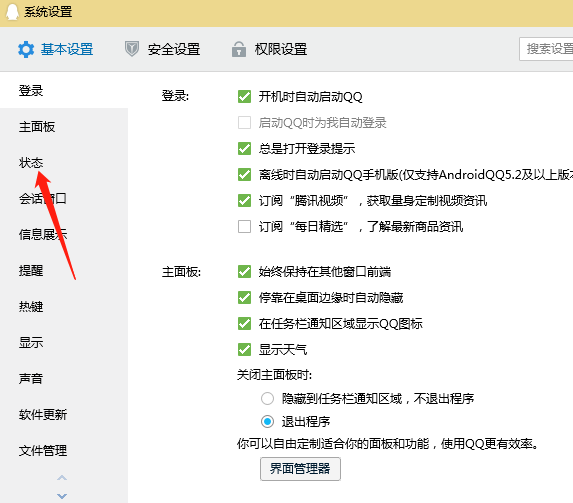
Task: Uncheck 停靠在桌面边缘时自动隐藏 option
Action: point(244,298)
